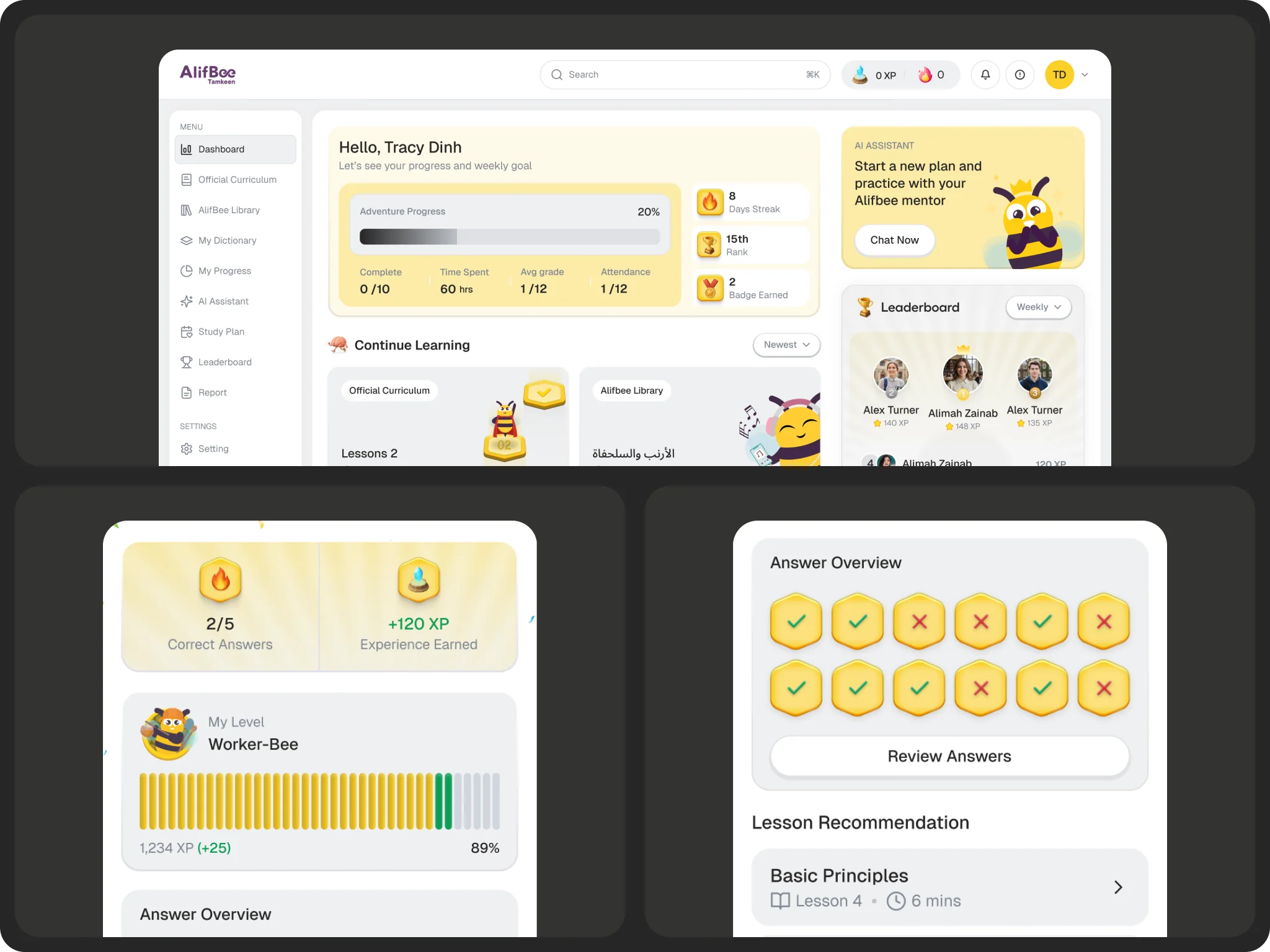Open the Basic Principles lesson chevron
The height and width of the screenshot is (952, 1270).
[1118, 888]
